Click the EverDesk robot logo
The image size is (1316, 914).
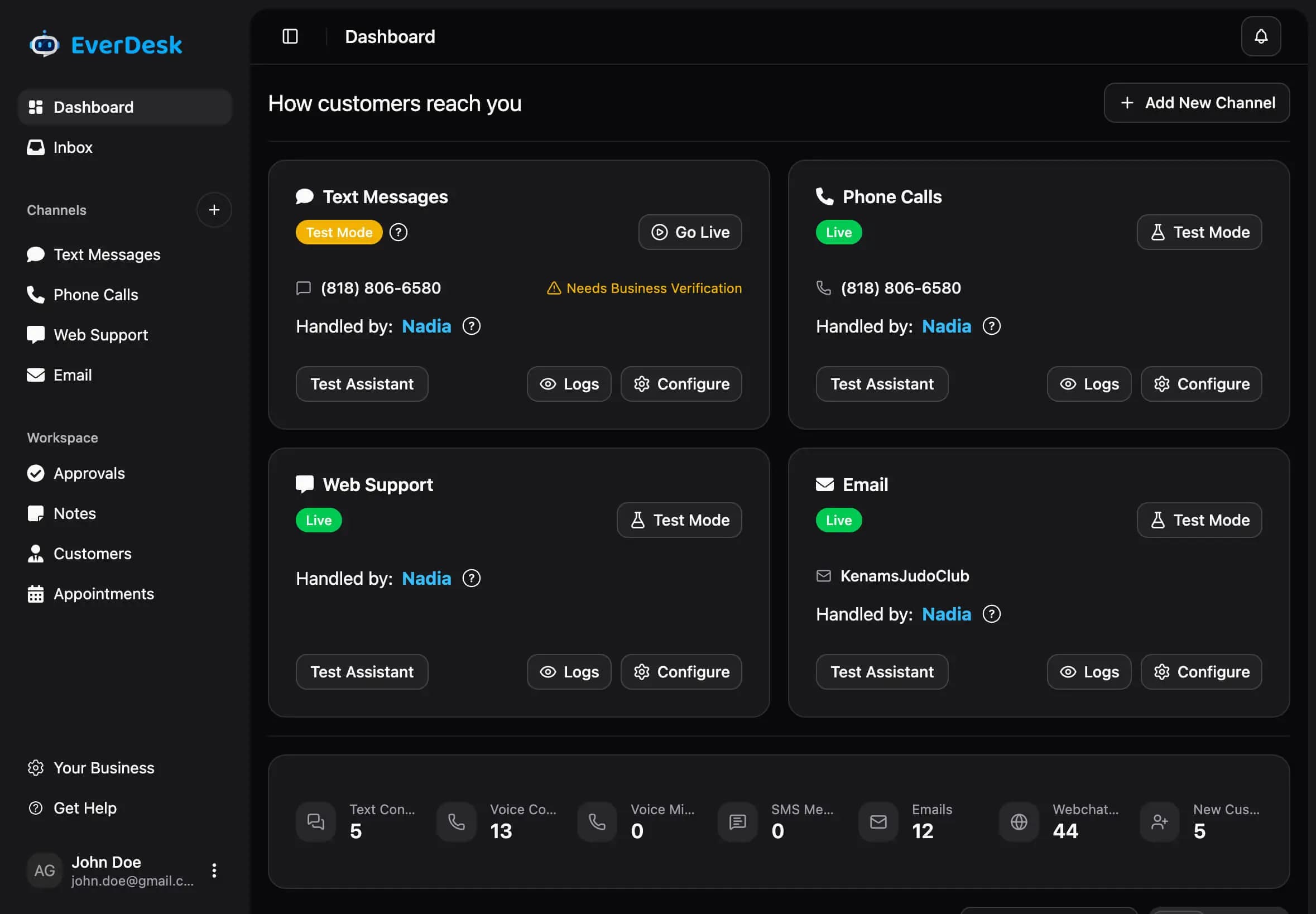click(45, 44)
